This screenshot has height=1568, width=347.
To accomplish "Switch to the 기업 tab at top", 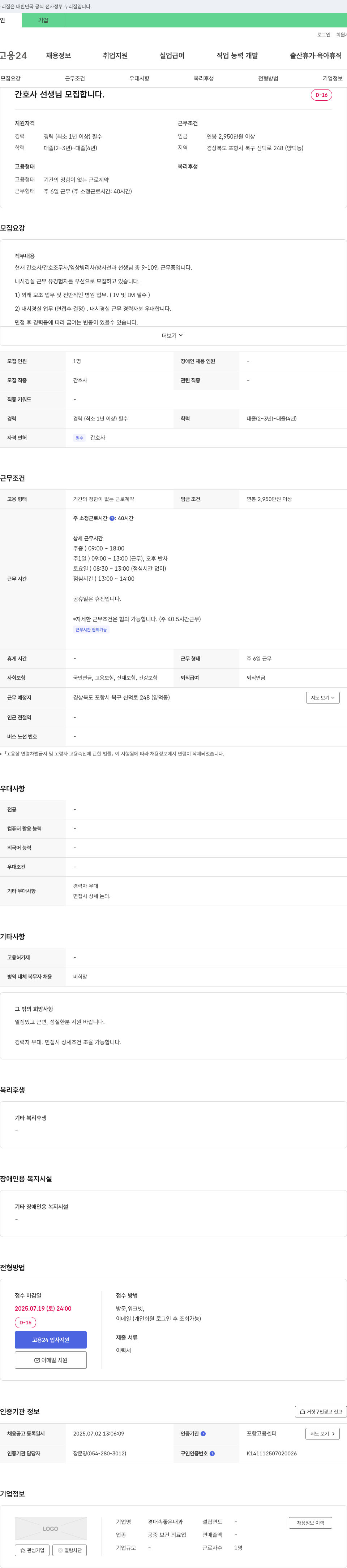I will point(43,20).
